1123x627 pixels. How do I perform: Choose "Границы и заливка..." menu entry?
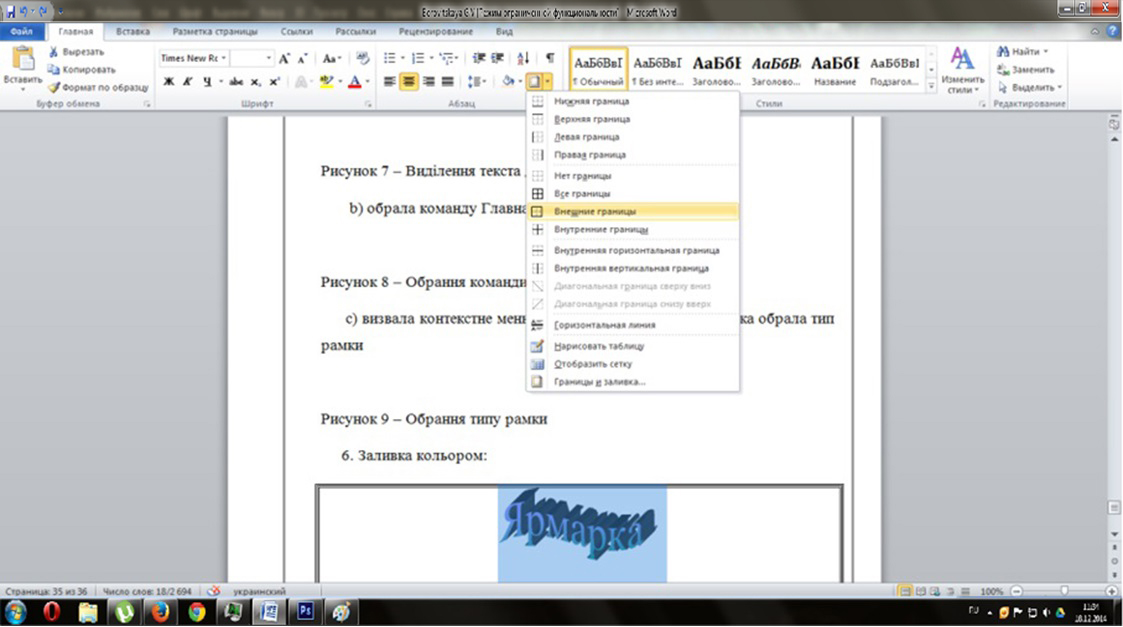pyautogui.click(x=599, y=382)
